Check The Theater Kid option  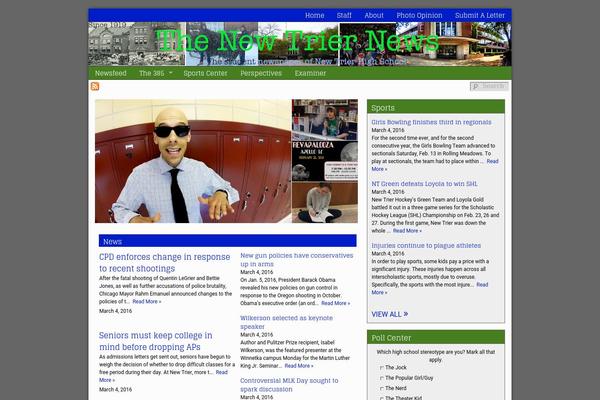(382, 398)
